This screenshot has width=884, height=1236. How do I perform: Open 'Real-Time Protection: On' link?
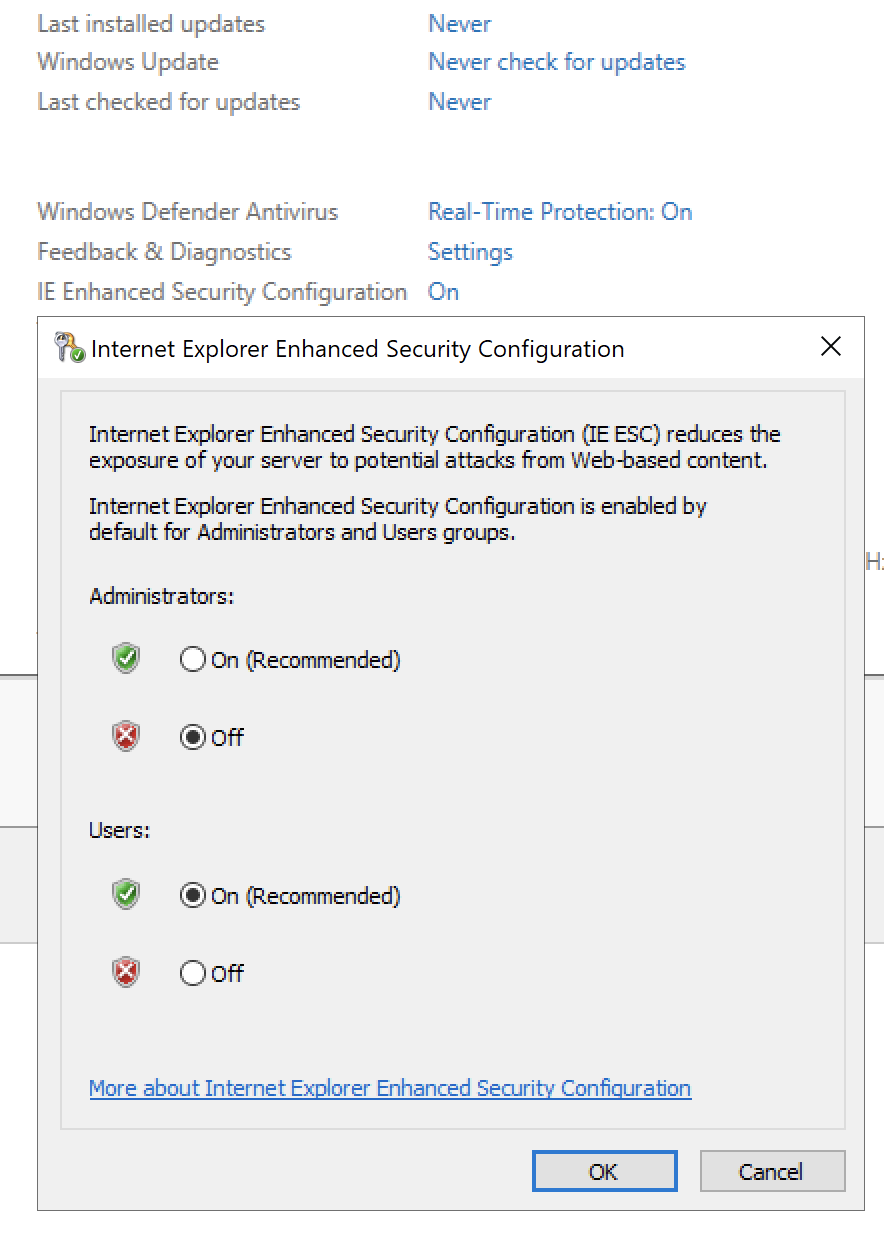click(560, 212)
